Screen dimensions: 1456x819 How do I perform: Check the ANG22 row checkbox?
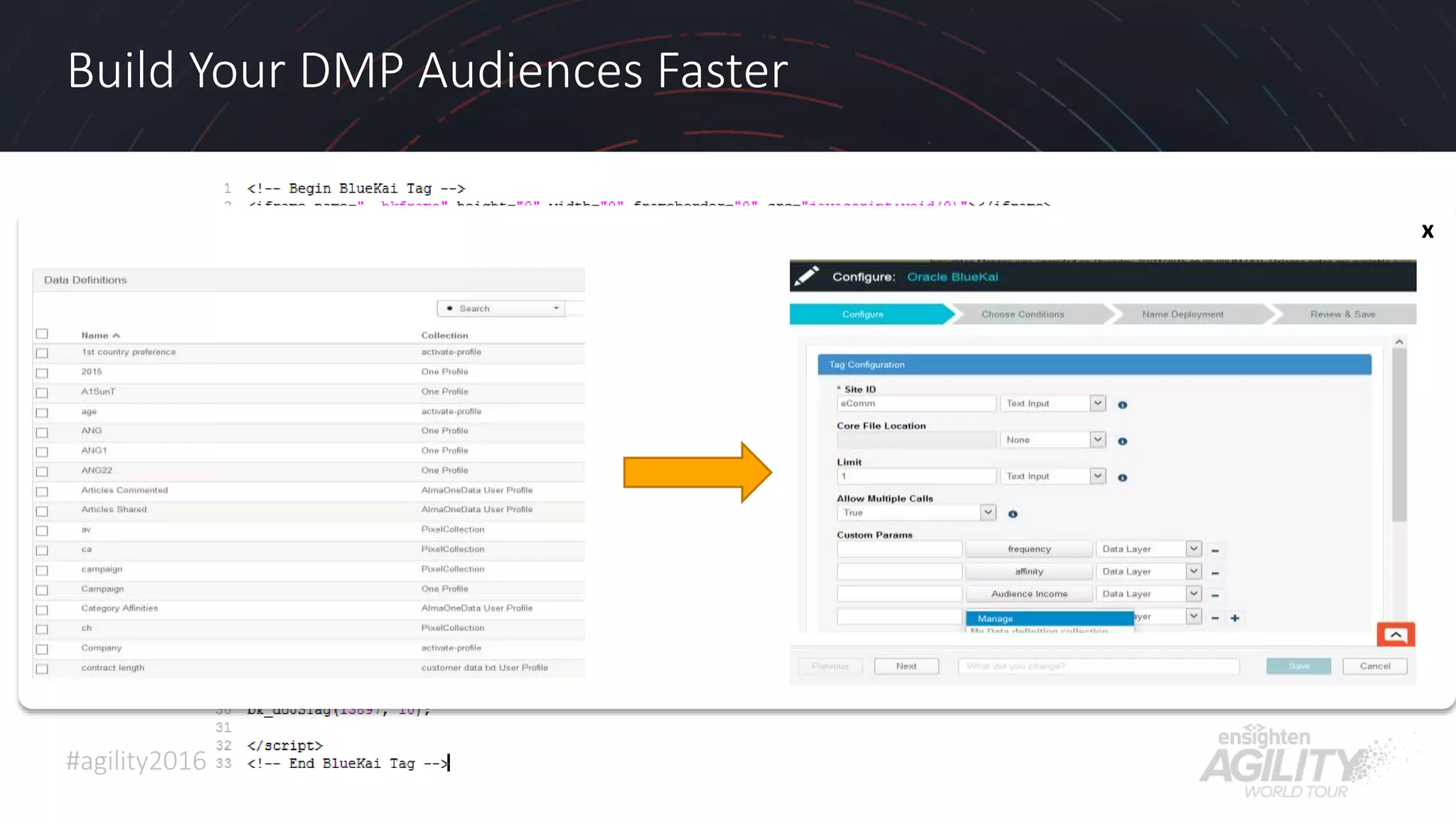tap(42, 471)
